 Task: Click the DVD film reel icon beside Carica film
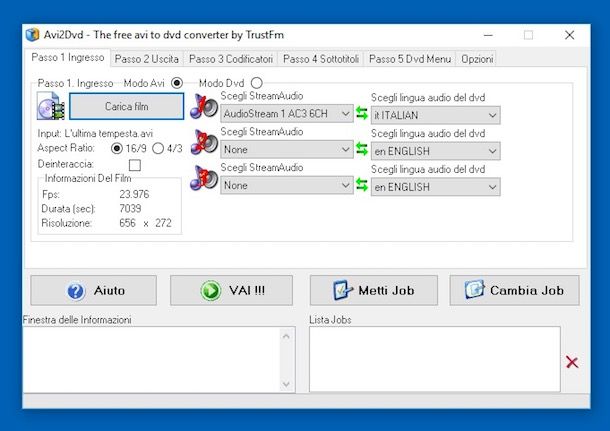51,106
